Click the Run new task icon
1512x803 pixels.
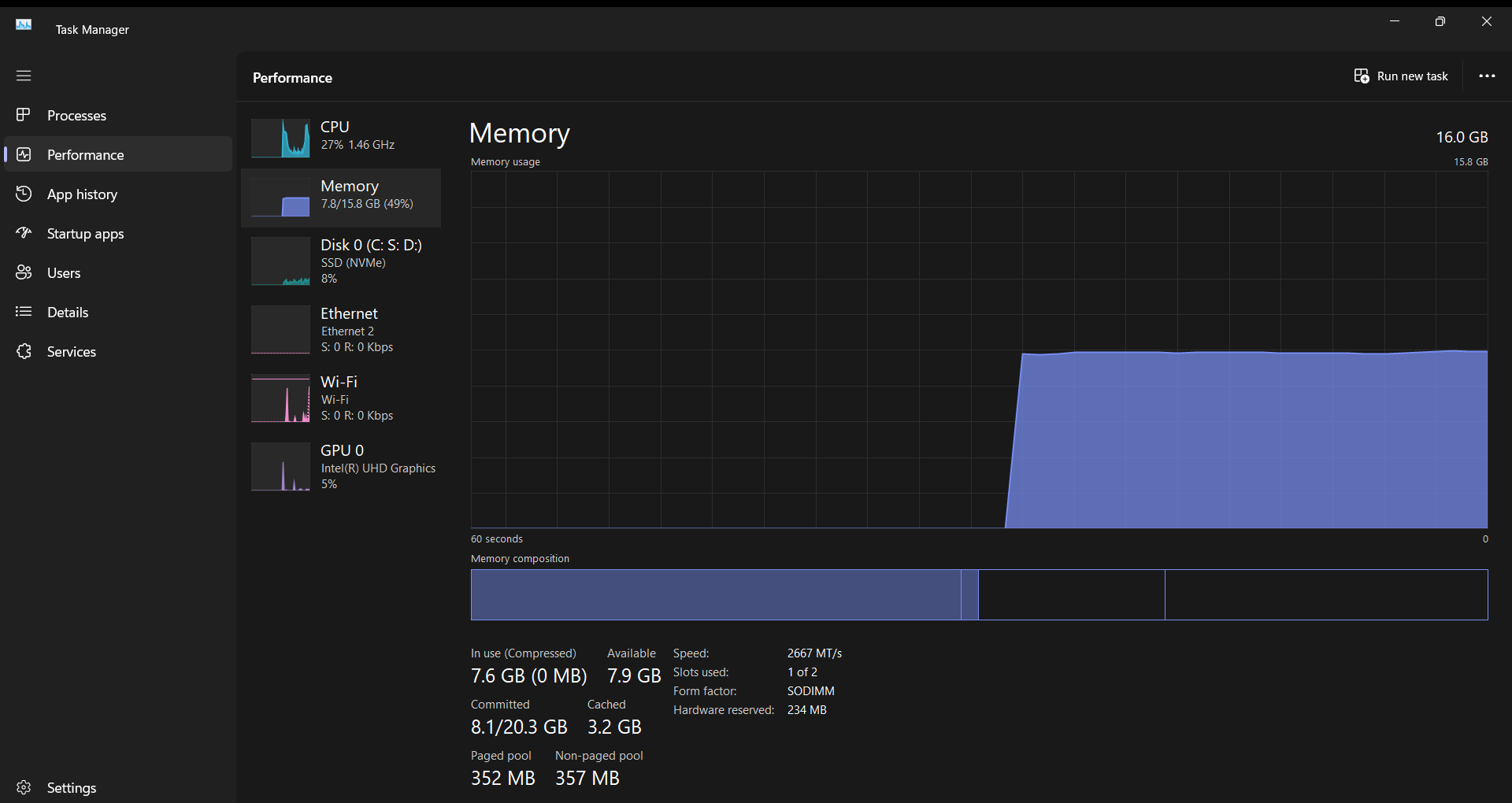coord(1362,76)
